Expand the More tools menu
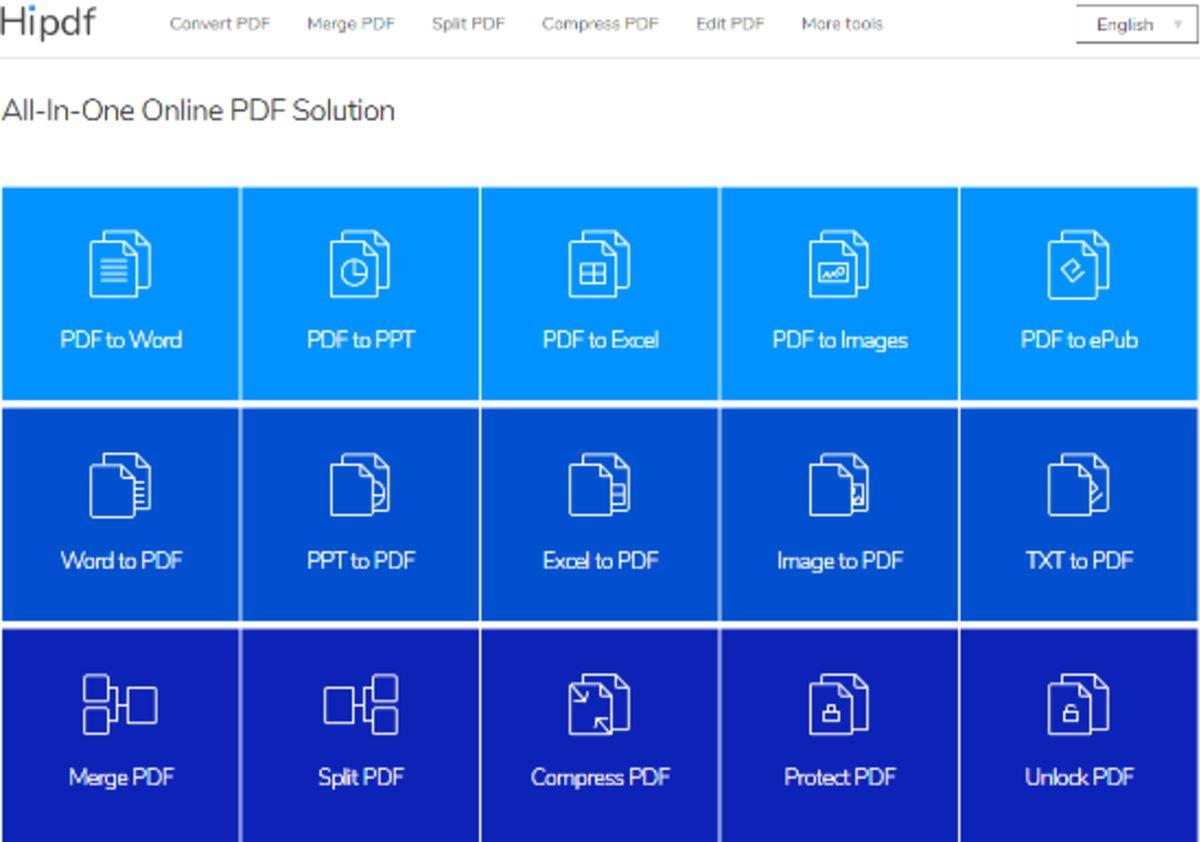This screenshot has width=1200, height=842. [841, 24]
